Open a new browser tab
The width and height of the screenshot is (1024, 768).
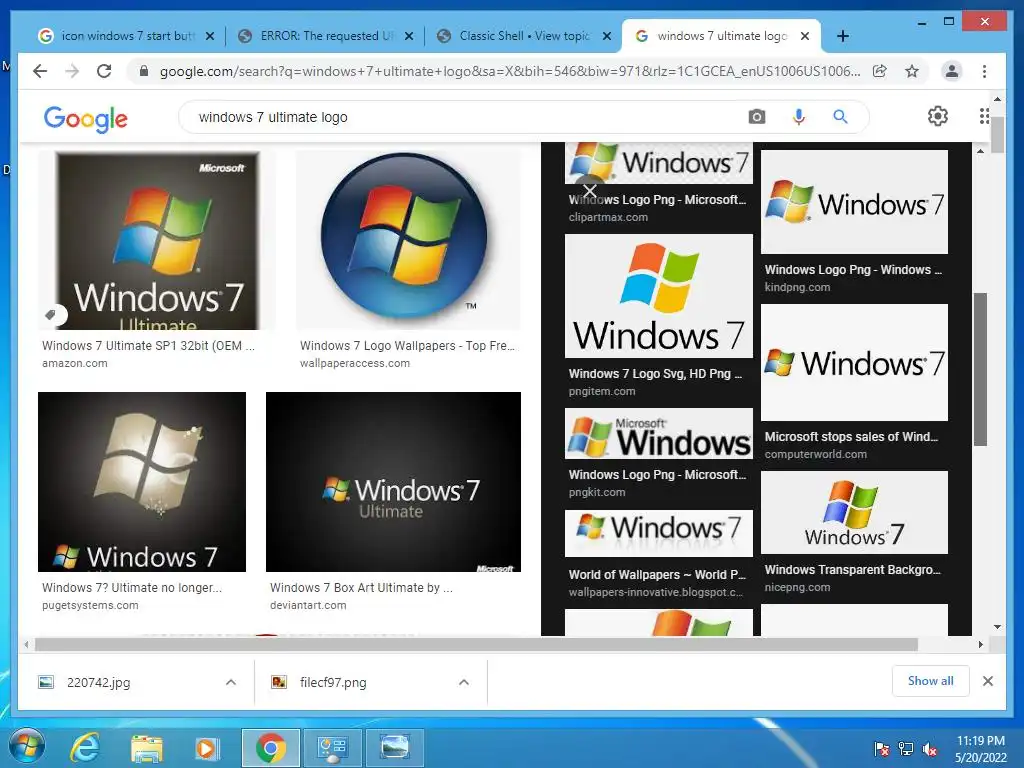pos(843,36)
